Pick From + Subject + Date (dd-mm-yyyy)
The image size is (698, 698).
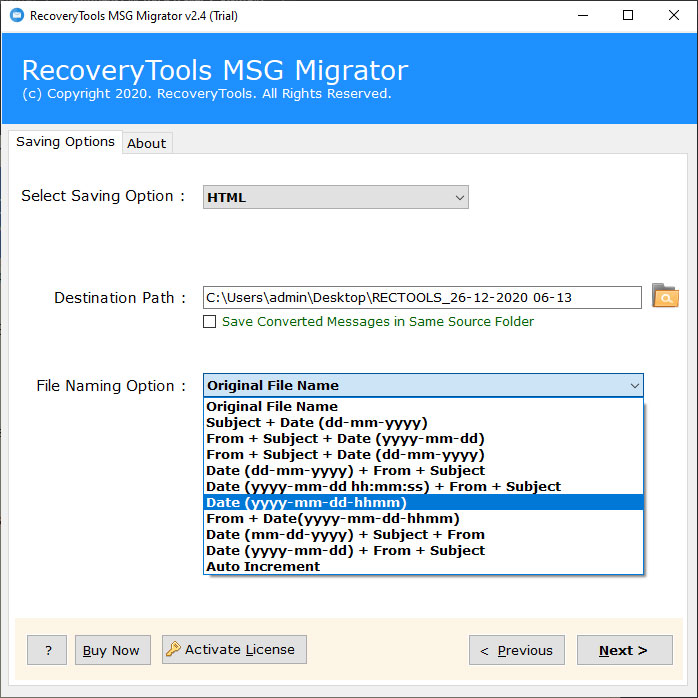click(423, 455)
